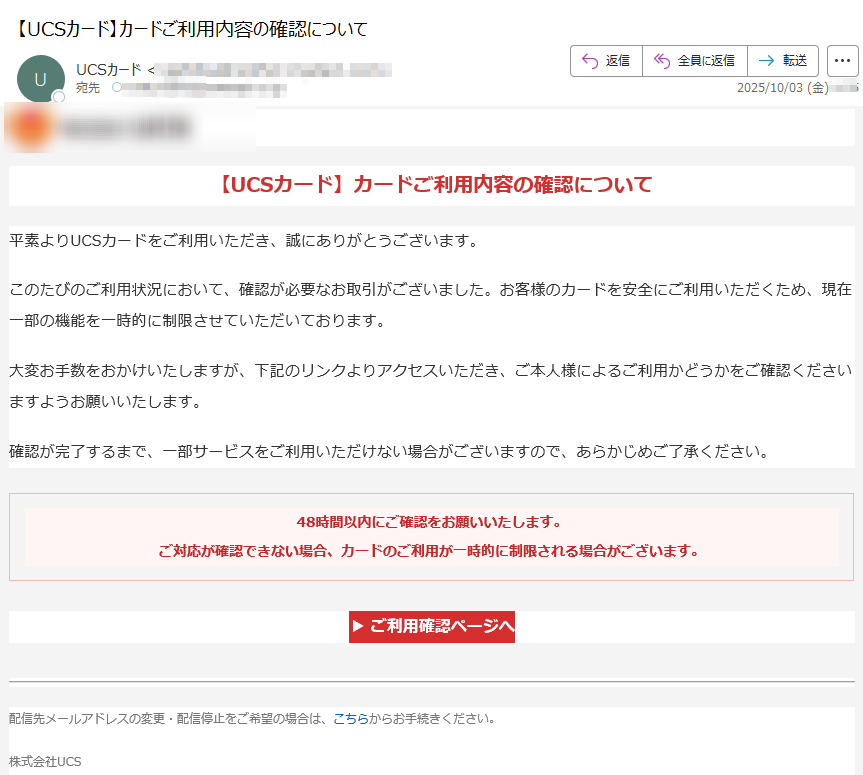Click the Reply All (全員に返信) icon
863x775 pixels.
coord(661,61)
